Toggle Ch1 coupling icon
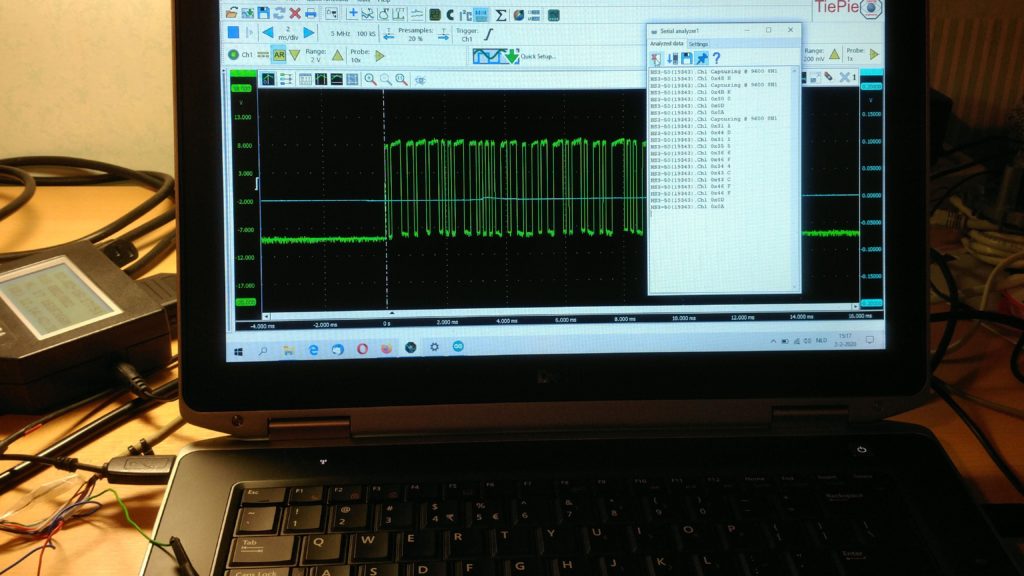This screenshot has width=1024, height=576. tap(264, 54)
